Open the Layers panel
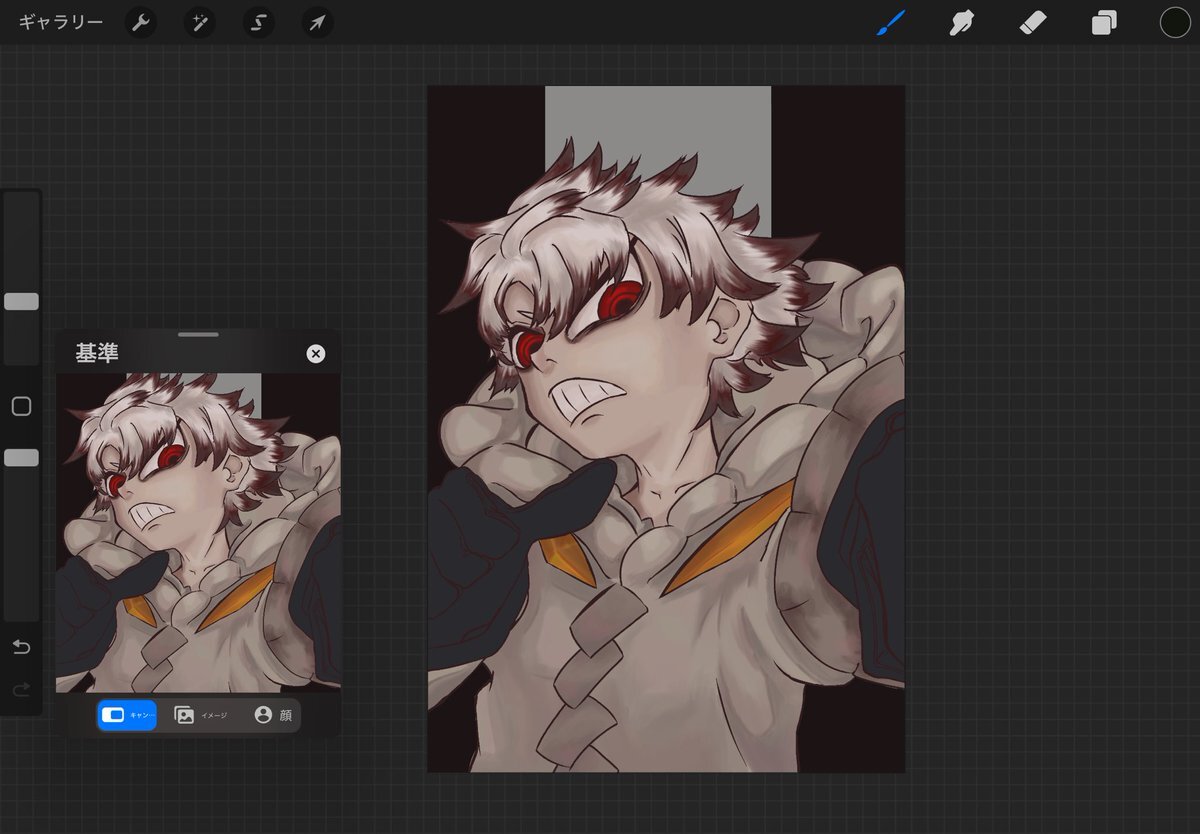The width and height of the screenshot is (1200, 834). point(1104,22)
